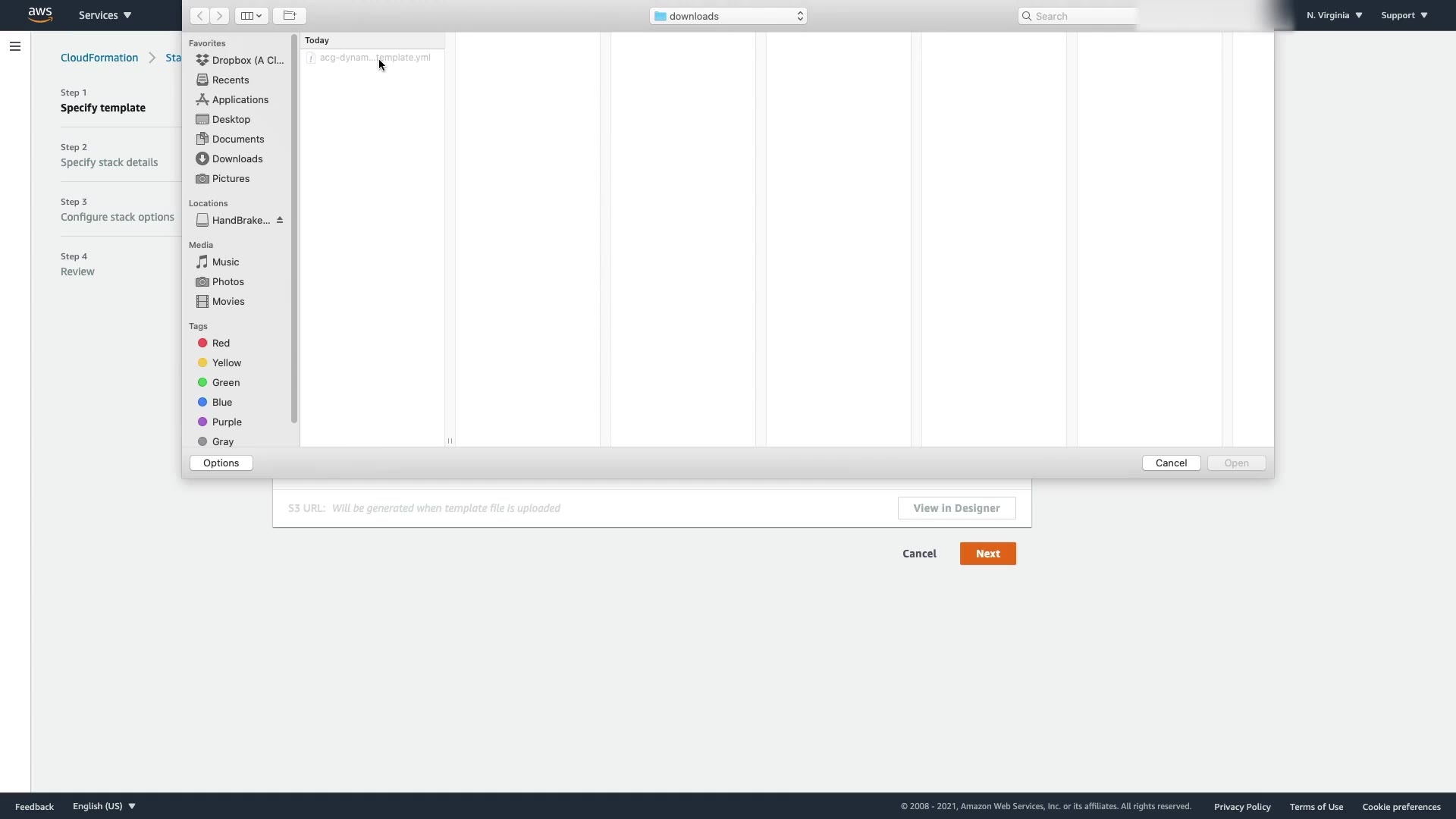Open the Services menu
This screenshot has width=1456, height=819.
105,15
